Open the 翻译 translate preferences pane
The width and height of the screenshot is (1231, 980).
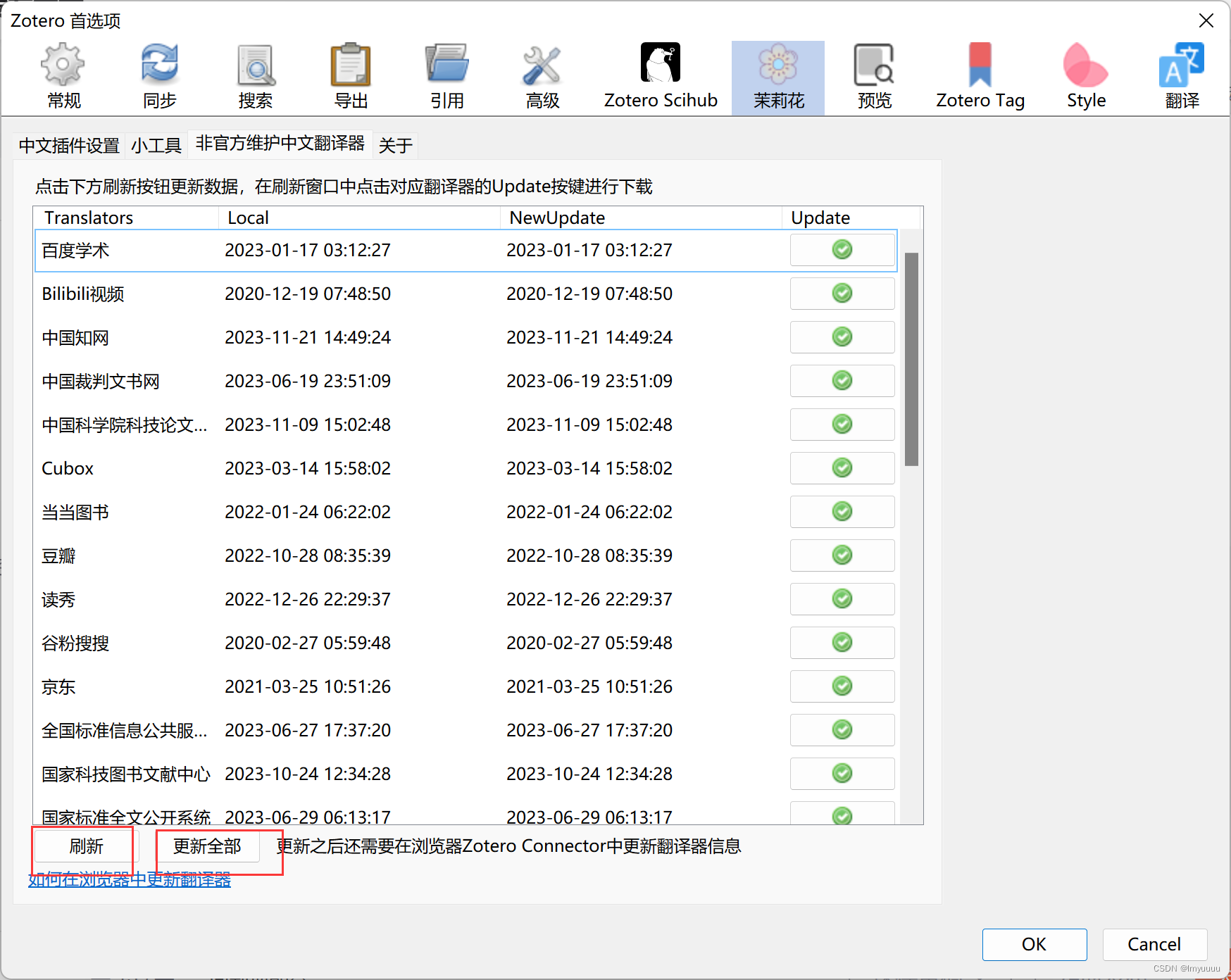pyautogui.click(x=1182, y=77)
